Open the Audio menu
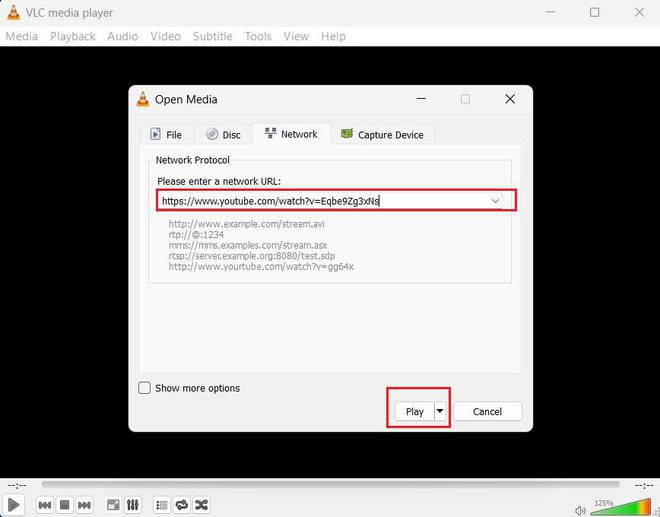Viewport: 660px width, 517px height. coord(122,36)
